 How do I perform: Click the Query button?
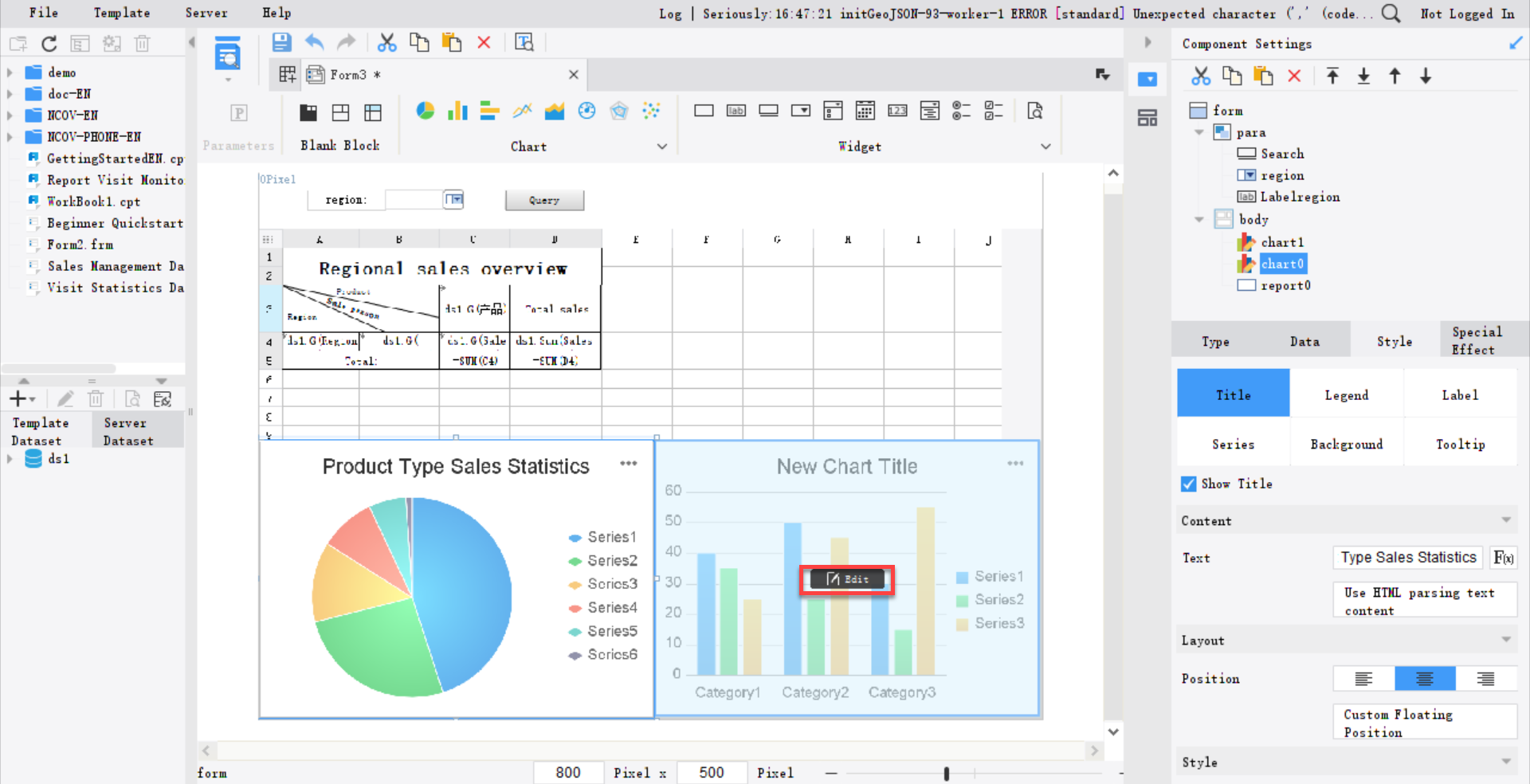coord(543,200)
